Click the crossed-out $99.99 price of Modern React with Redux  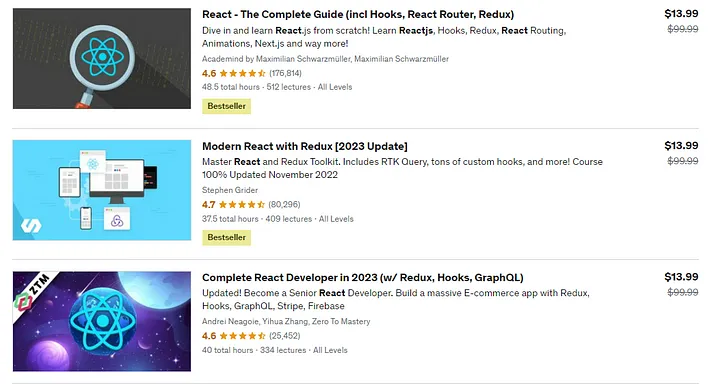click(682, 161)
